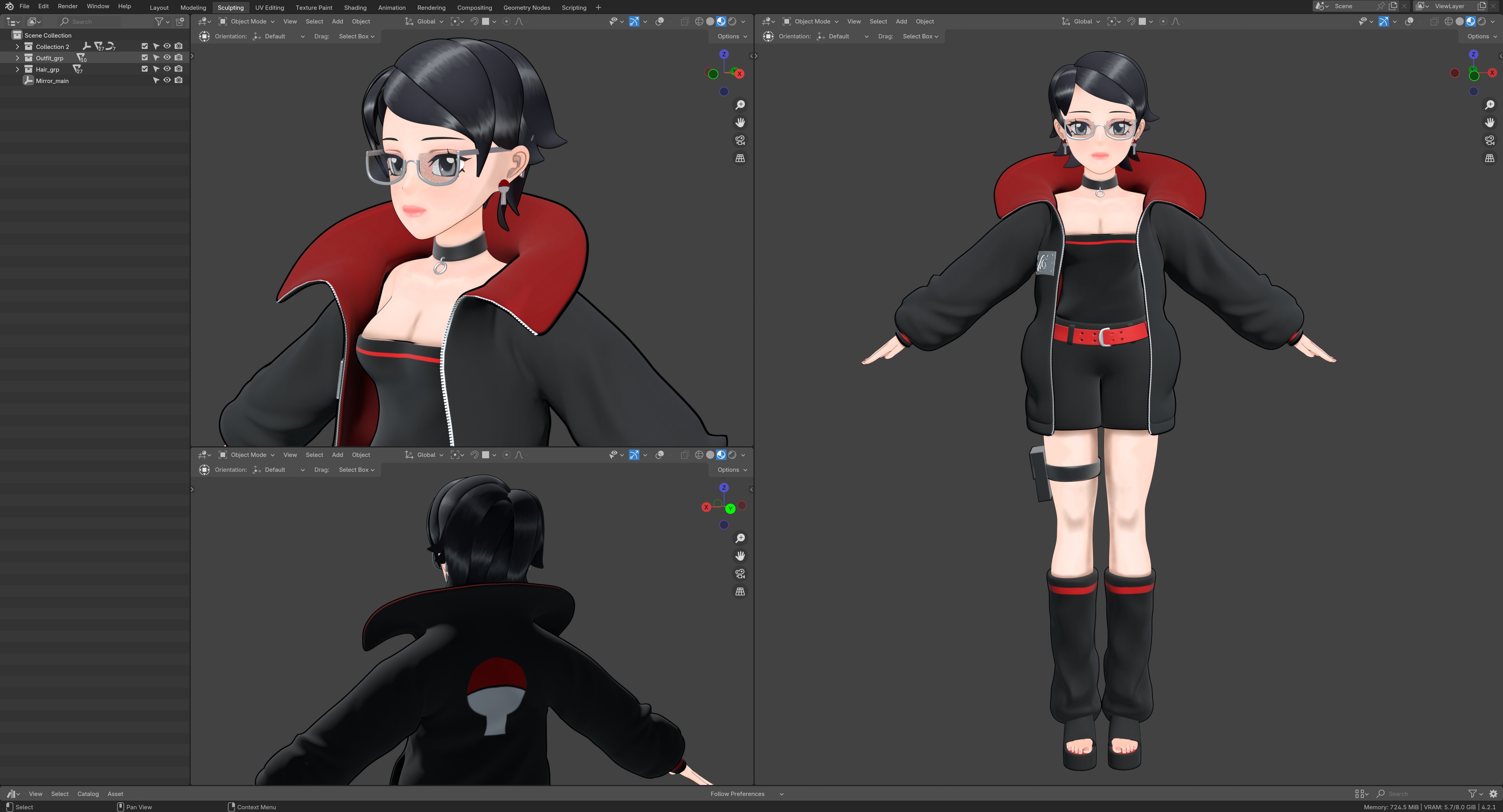Click Z axis on right viewport gizmo
The width and height of the screenshot is (1503, 812).
pyautogui.click(x=1473, y=54)
